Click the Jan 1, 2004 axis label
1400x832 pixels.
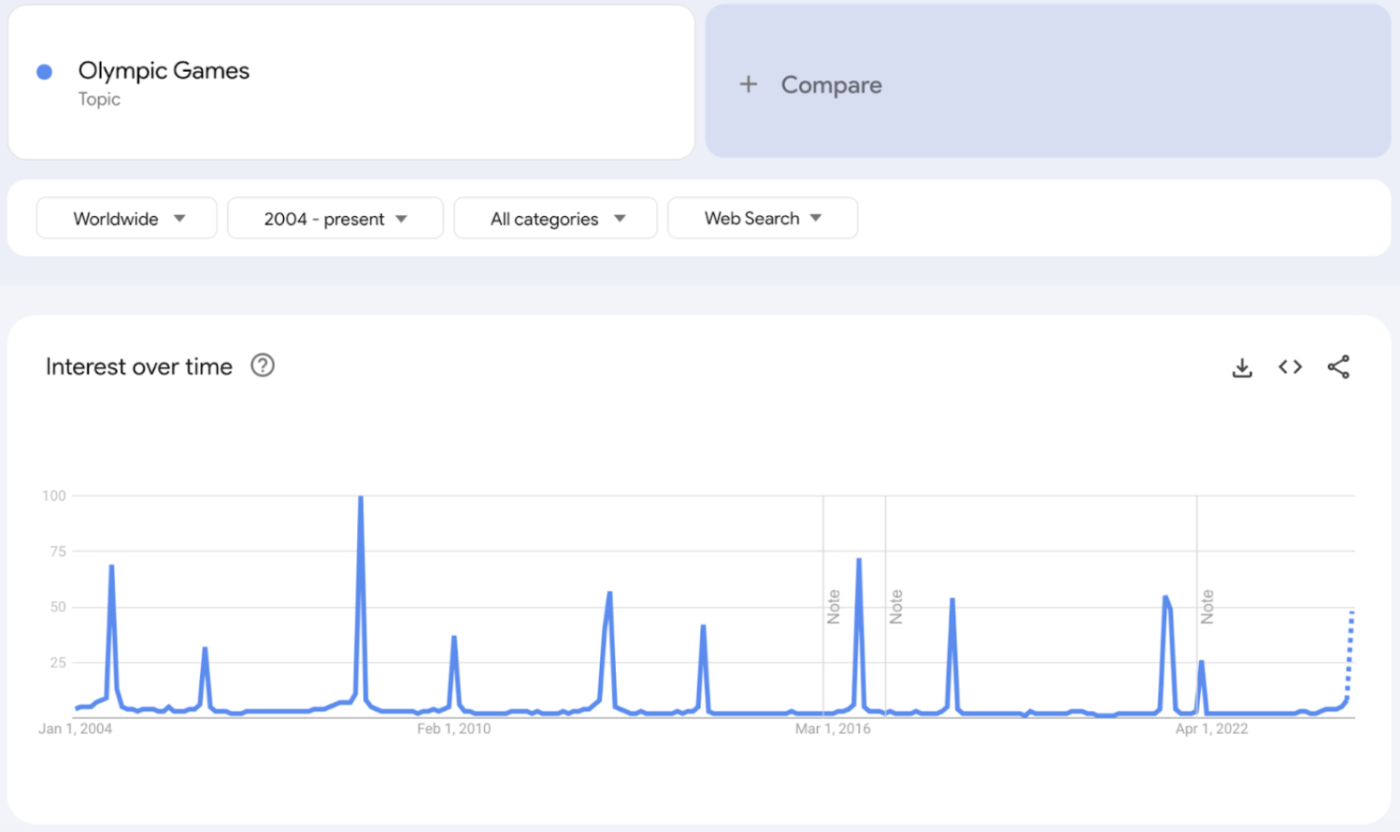point(76,729)
